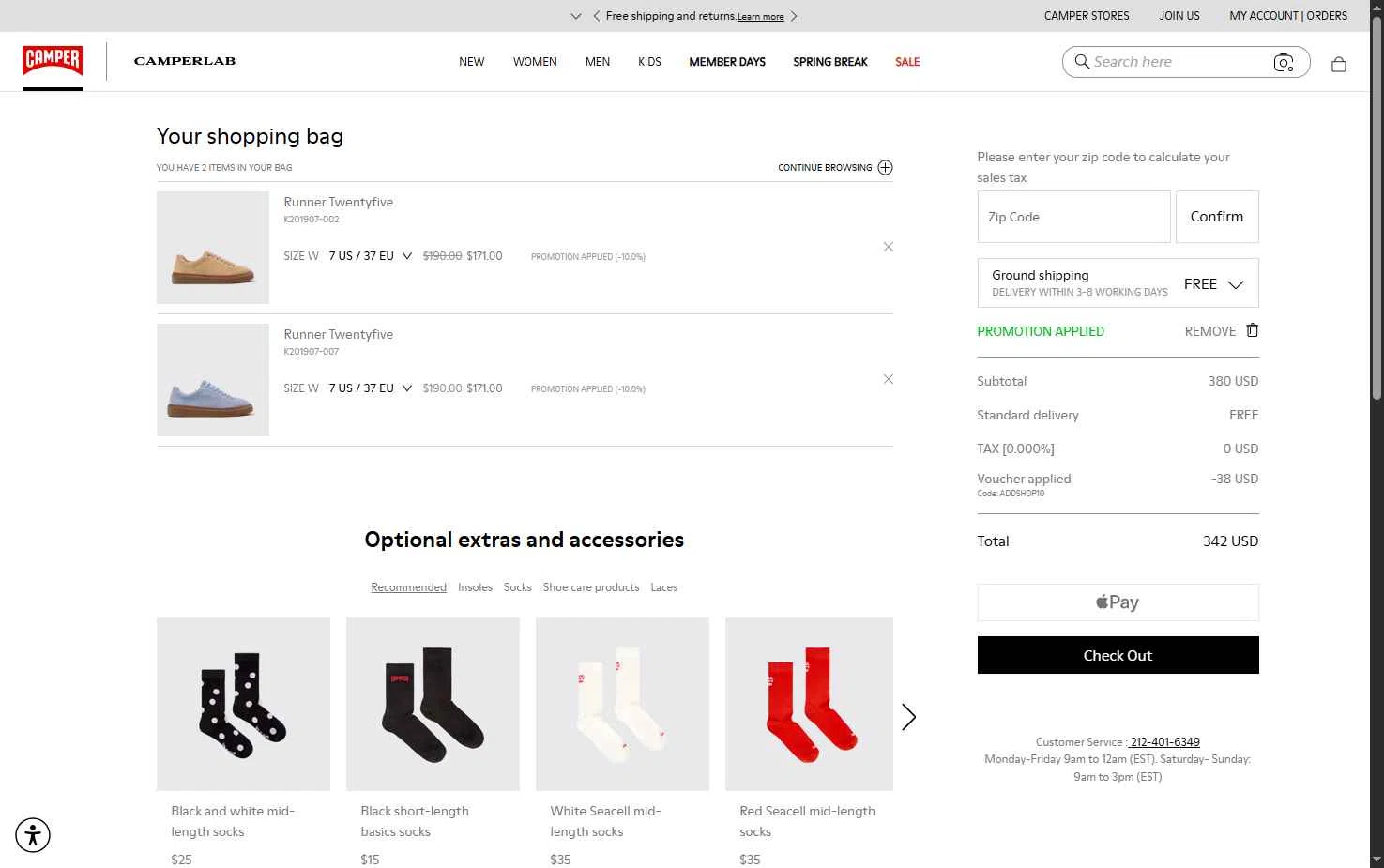The width and height of the screenshot is (1384, 868).
Task: Open the shopping bag icon in header
Action: pos(1339,64)
